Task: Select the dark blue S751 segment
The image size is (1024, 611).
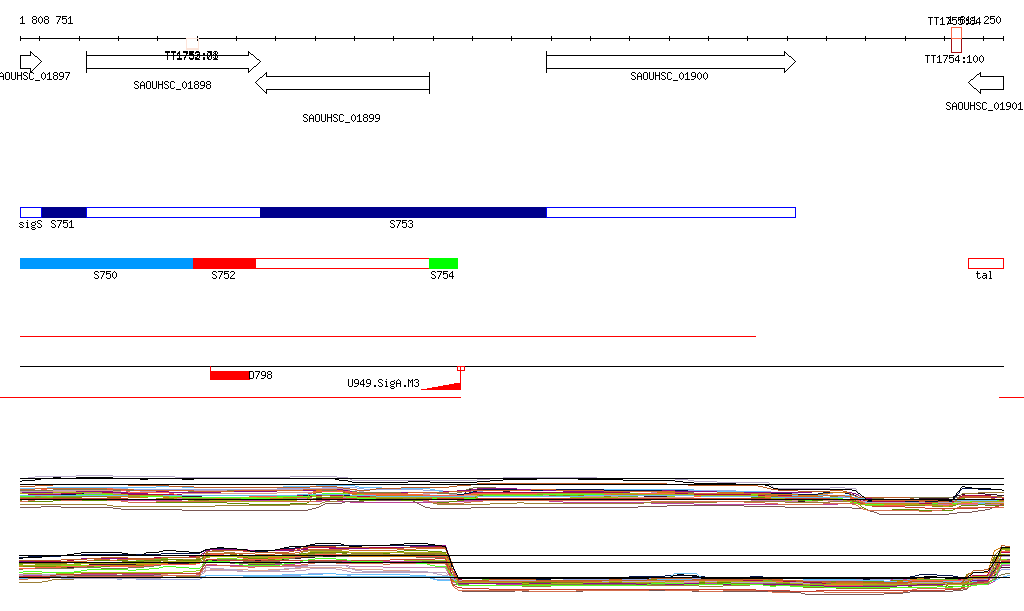Action: [64, 212]
